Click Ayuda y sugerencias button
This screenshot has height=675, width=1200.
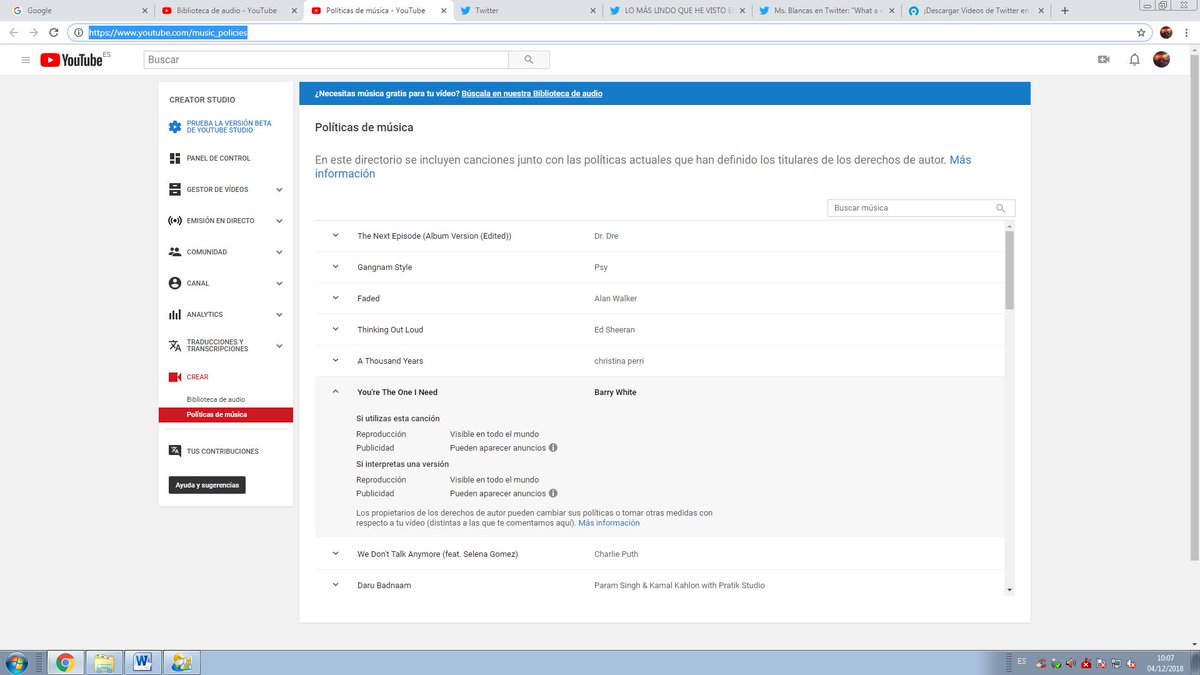[207, 485]
